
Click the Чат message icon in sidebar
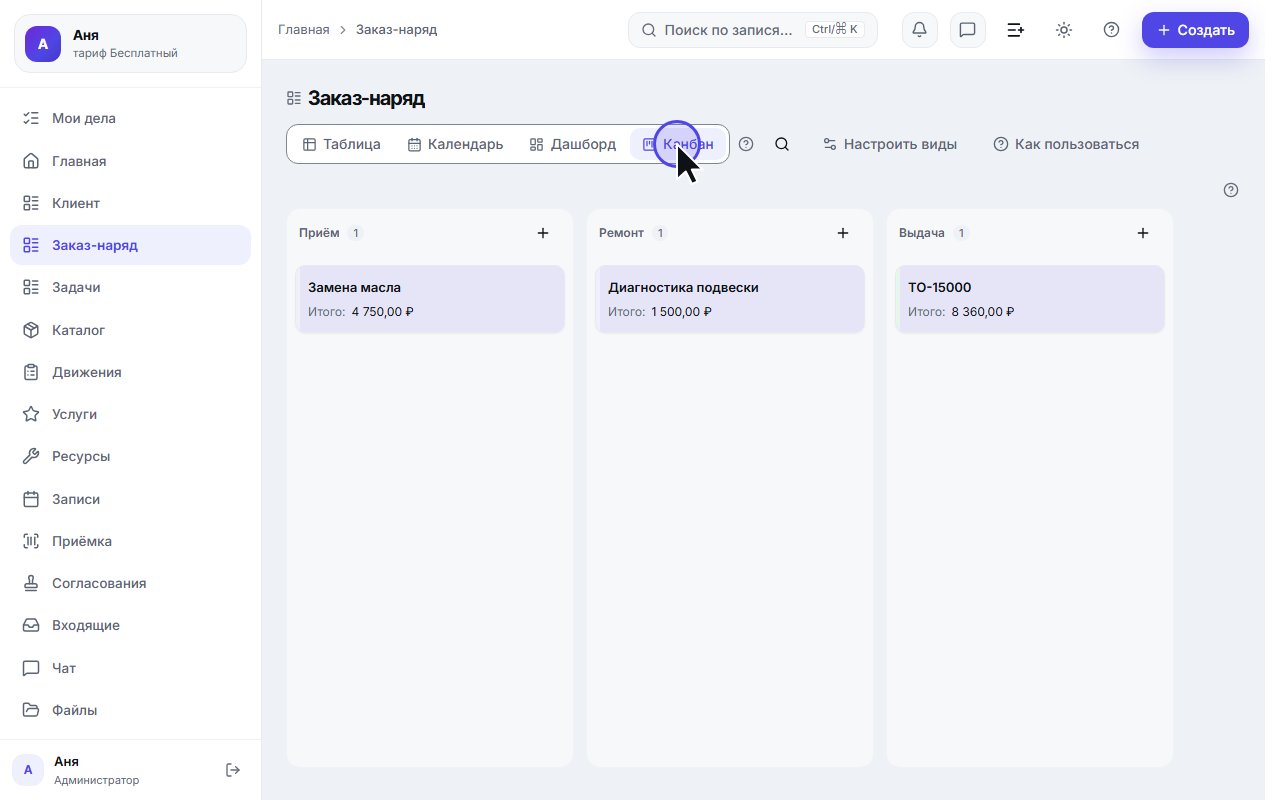[31, 668]
